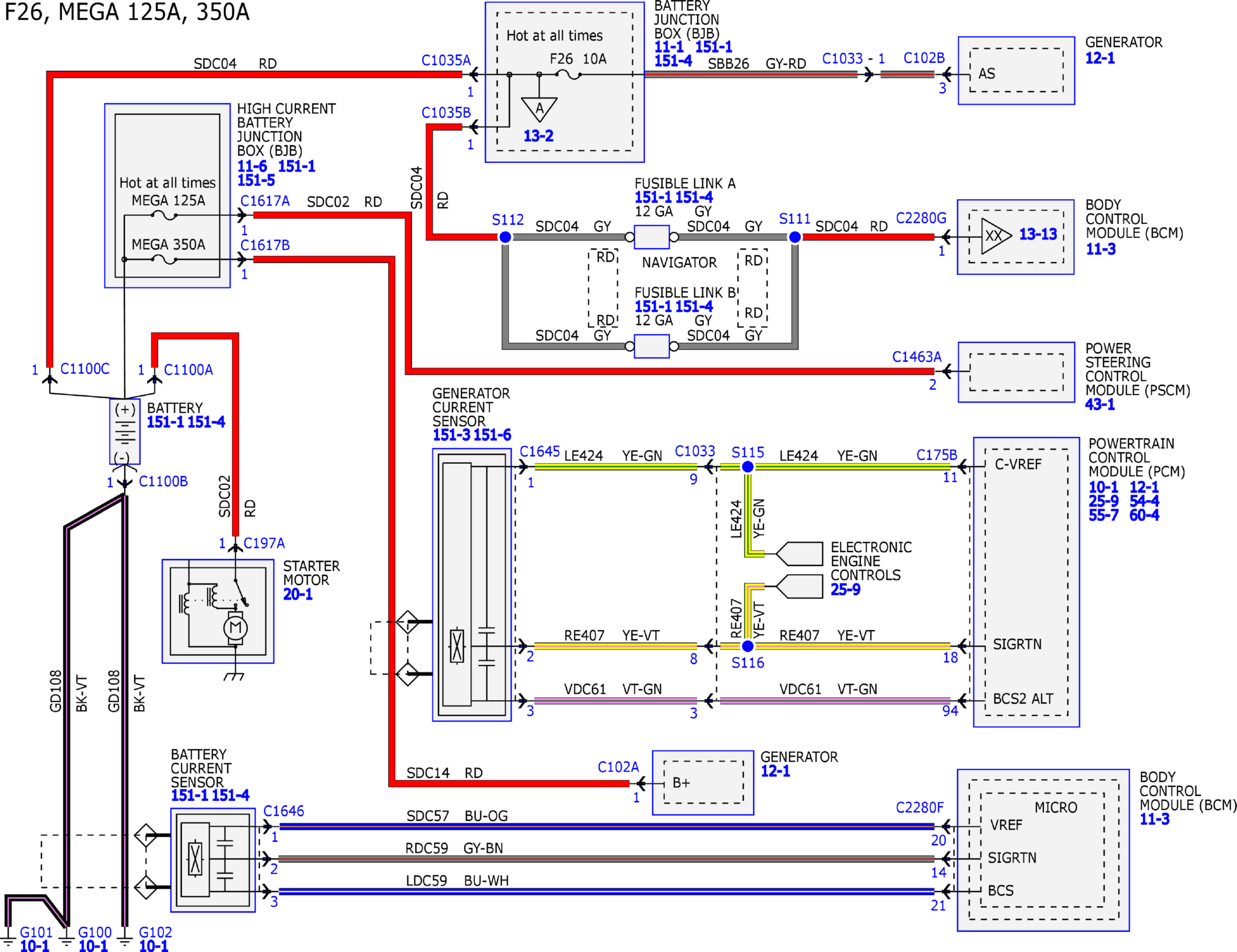The width and height of the screenshot is (1237, 952).
Task: Click the Generator B+ terminal box
Action: [703, 782]
